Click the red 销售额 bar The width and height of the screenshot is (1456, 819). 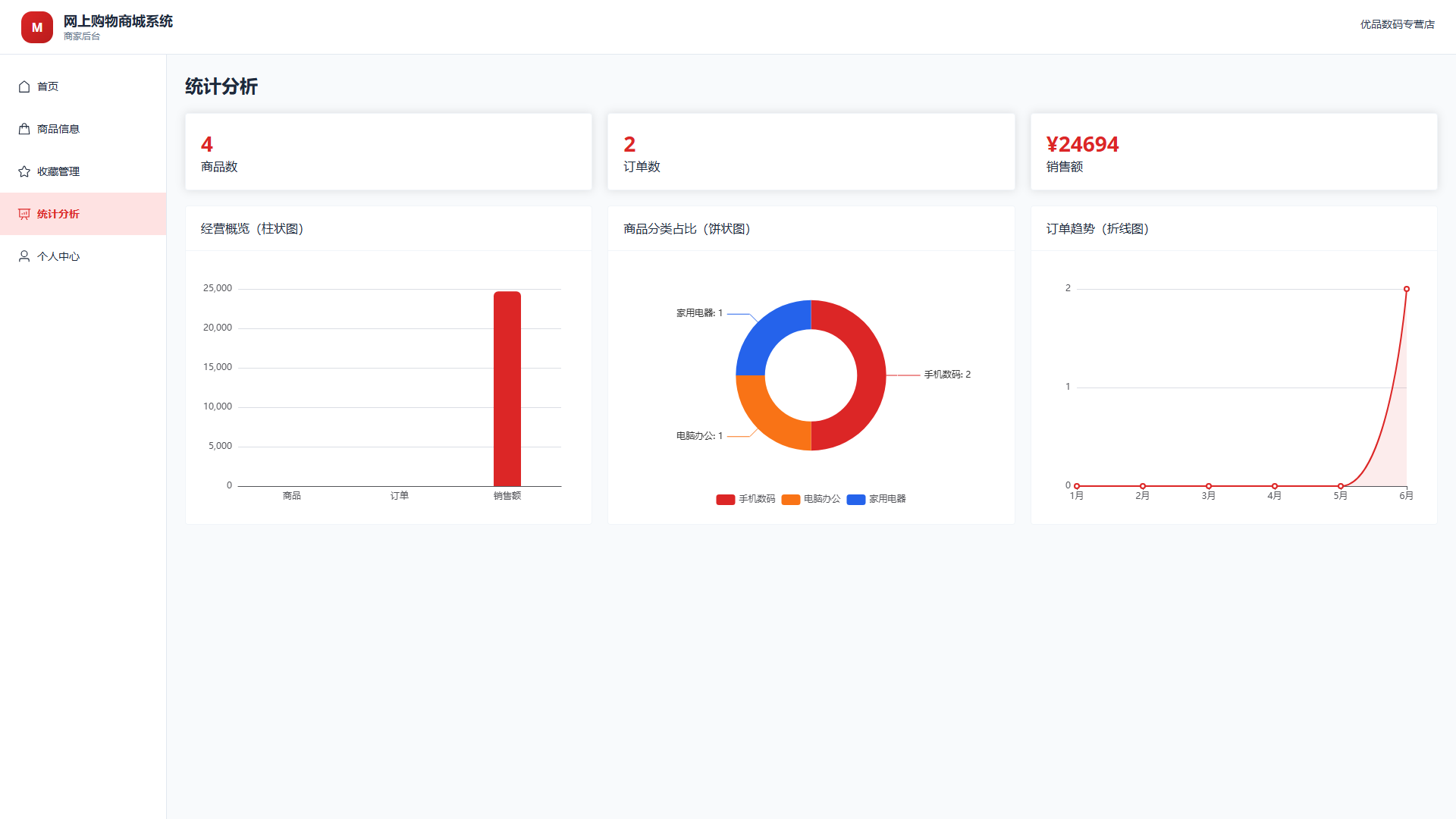click(507, 388)
